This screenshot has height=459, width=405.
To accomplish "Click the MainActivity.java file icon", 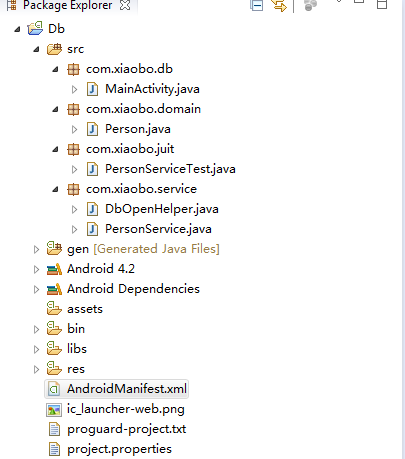I will 92,89.
